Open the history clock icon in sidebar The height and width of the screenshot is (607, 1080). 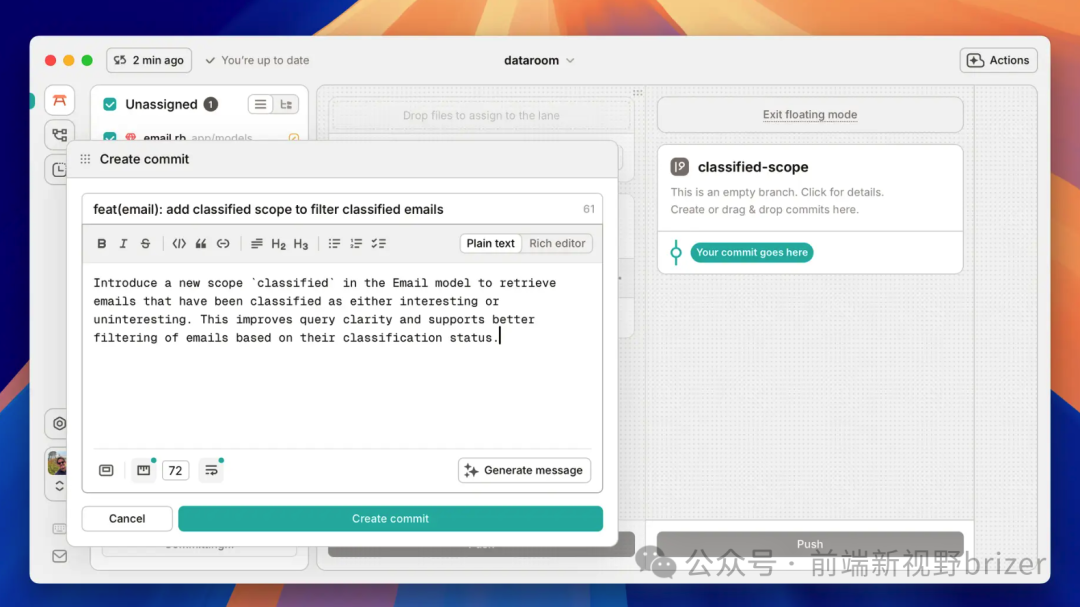[x=59, y=169]
